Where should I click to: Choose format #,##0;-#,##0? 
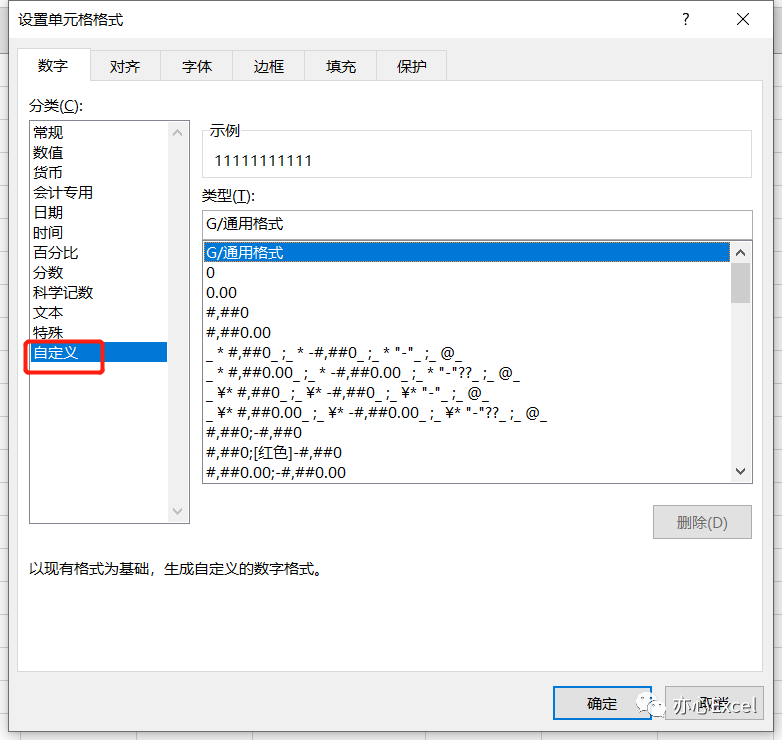click(x=467, y=432)
